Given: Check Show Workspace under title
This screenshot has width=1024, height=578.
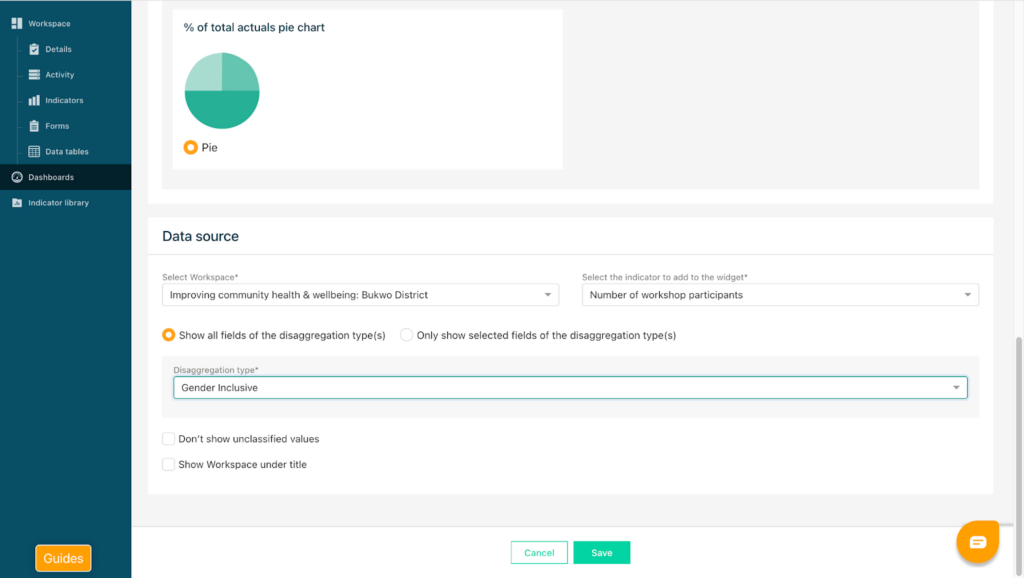Looking at the screenshot, I should (x=169, y=464).
